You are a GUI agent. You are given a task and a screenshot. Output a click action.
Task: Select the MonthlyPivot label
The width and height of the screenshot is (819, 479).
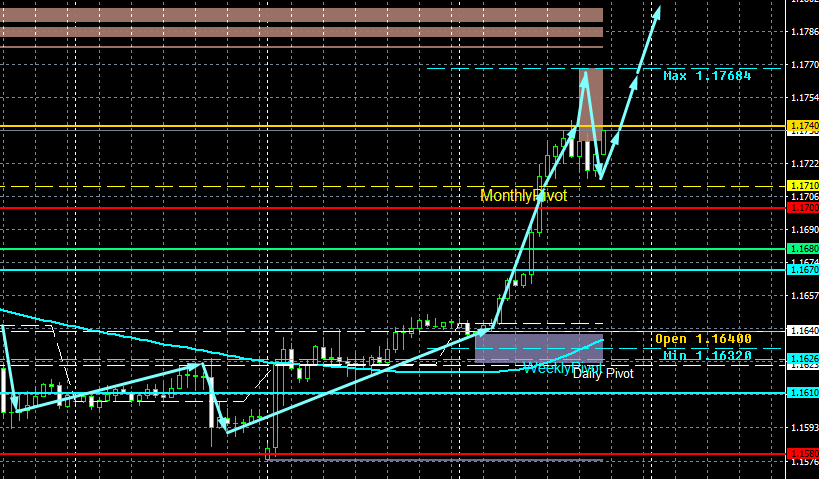click(x=523, y=196)
